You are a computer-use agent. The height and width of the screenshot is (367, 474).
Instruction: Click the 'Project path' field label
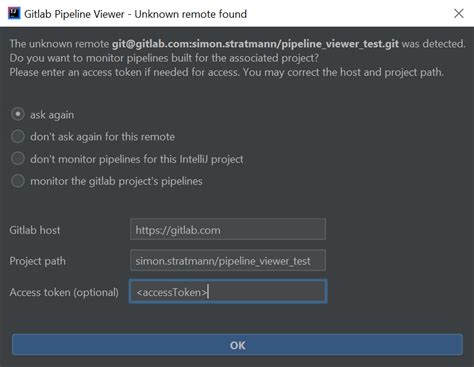[x=37, y=261]
